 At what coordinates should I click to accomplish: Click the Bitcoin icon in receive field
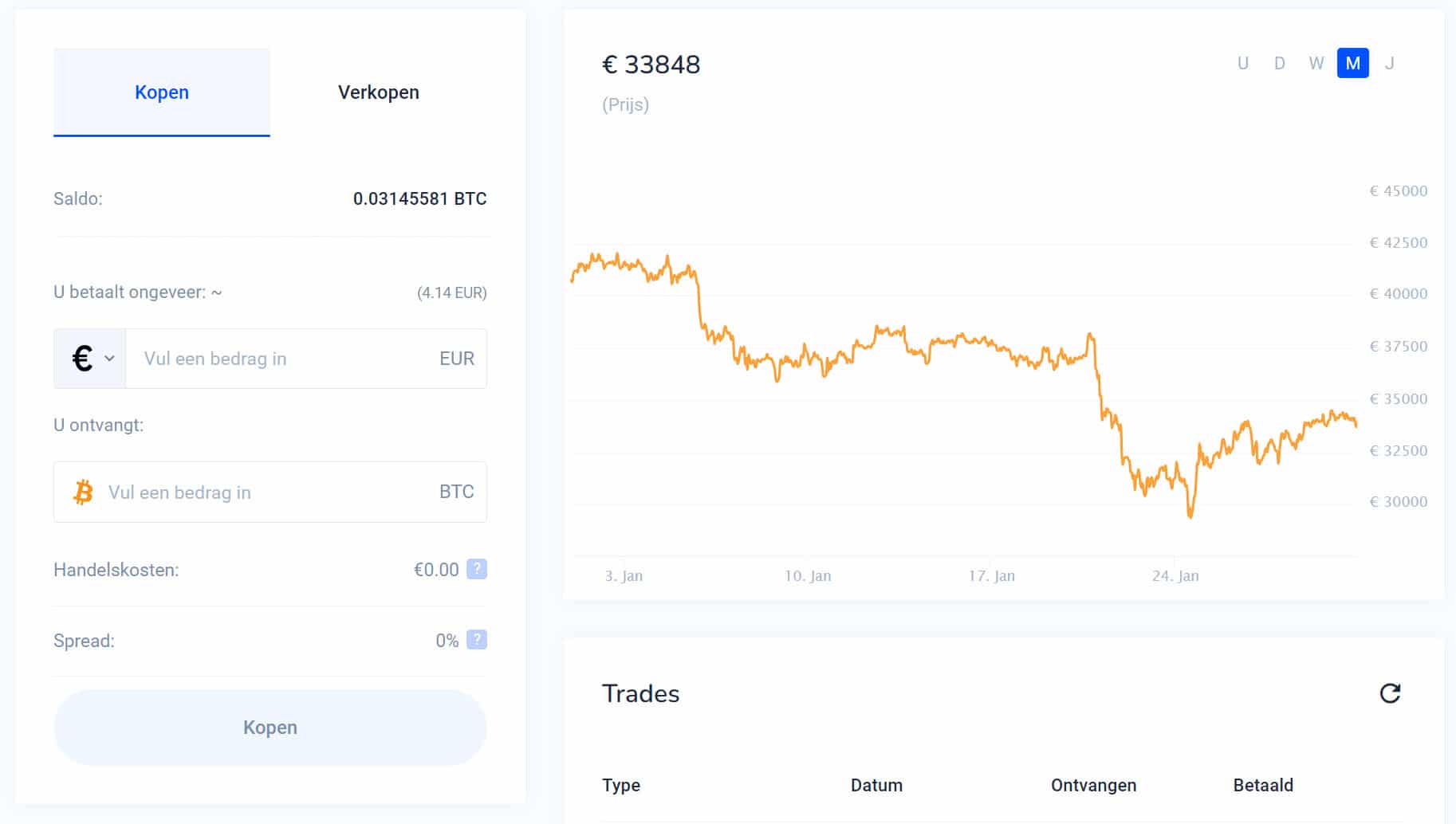(x=82, y=492)
